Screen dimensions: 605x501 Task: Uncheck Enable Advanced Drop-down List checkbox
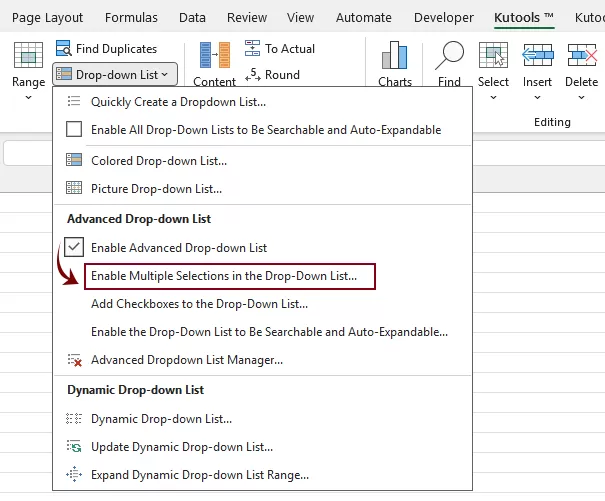[74, 247]
